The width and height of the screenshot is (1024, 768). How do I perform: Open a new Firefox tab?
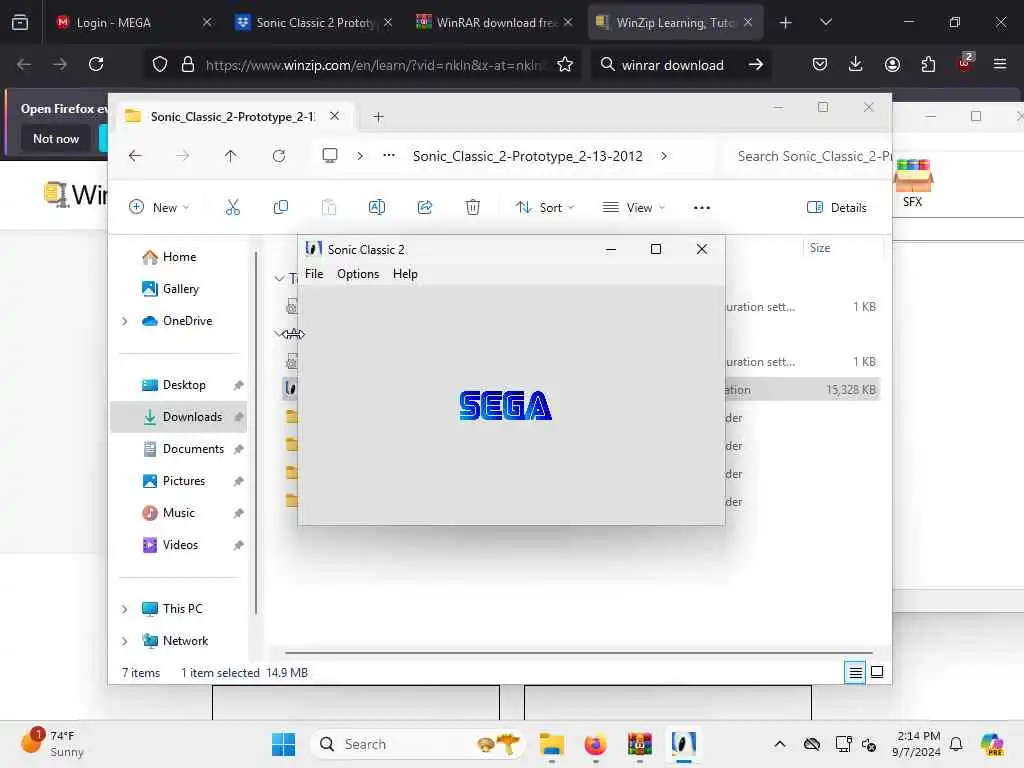click(x=786, y=23)
